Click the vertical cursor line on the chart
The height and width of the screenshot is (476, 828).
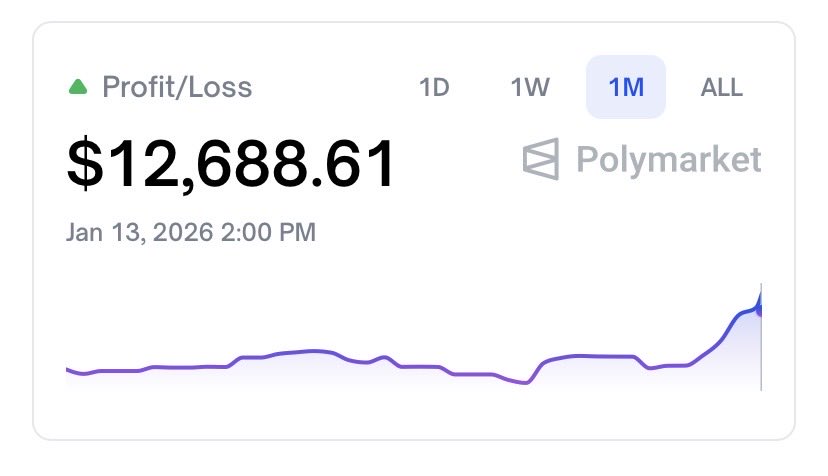pyautogui.click(x=761, y=337)
